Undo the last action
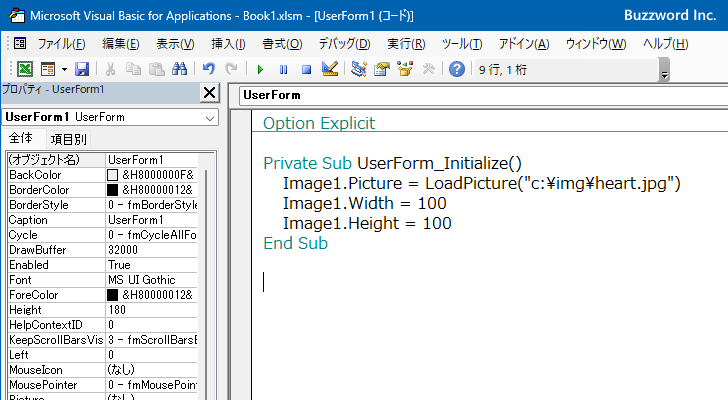This screenshot has width=728, height=400. click(x=208, y=69)
